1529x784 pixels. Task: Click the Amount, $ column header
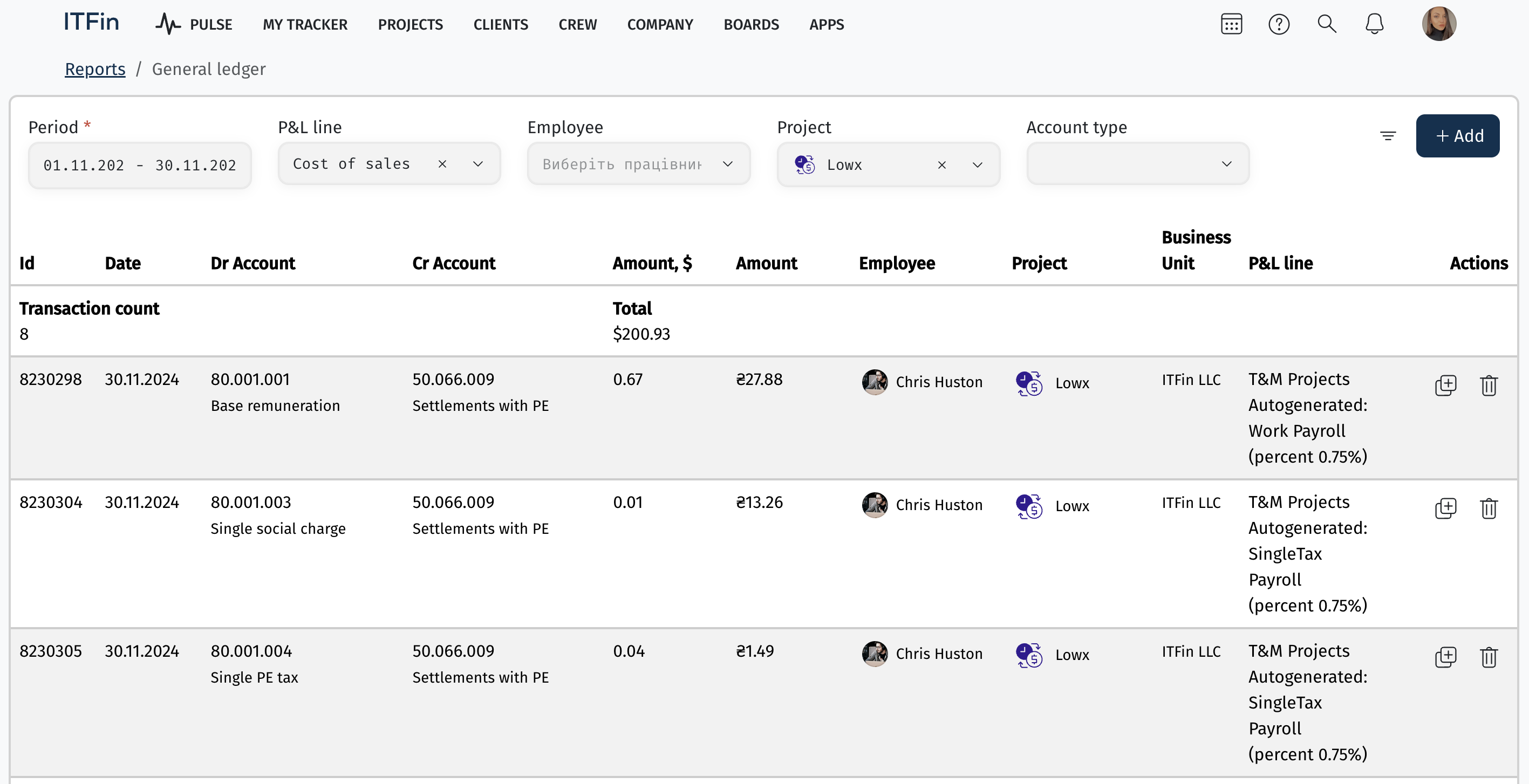(x=652, y=263)
